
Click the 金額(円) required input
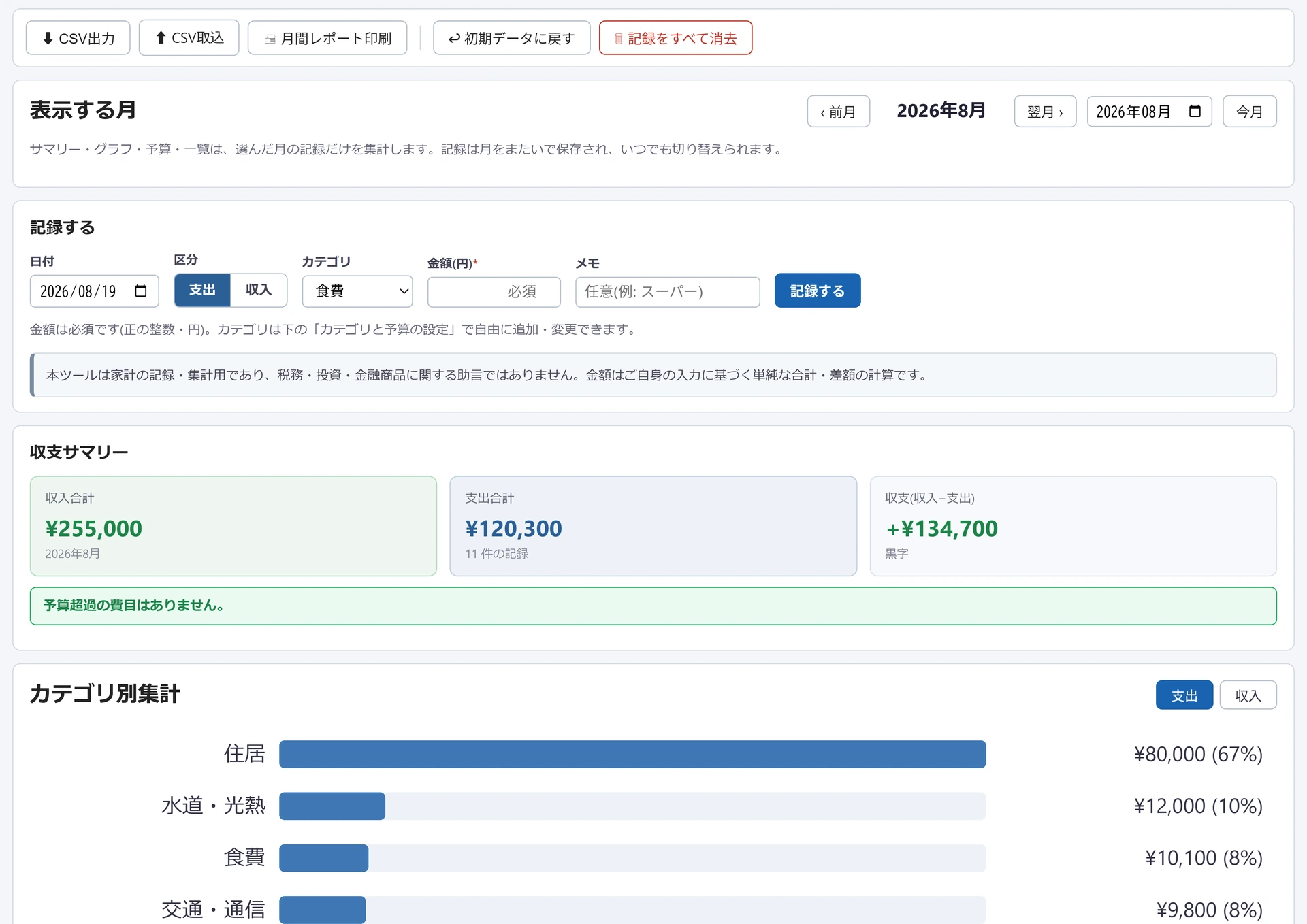494,292
